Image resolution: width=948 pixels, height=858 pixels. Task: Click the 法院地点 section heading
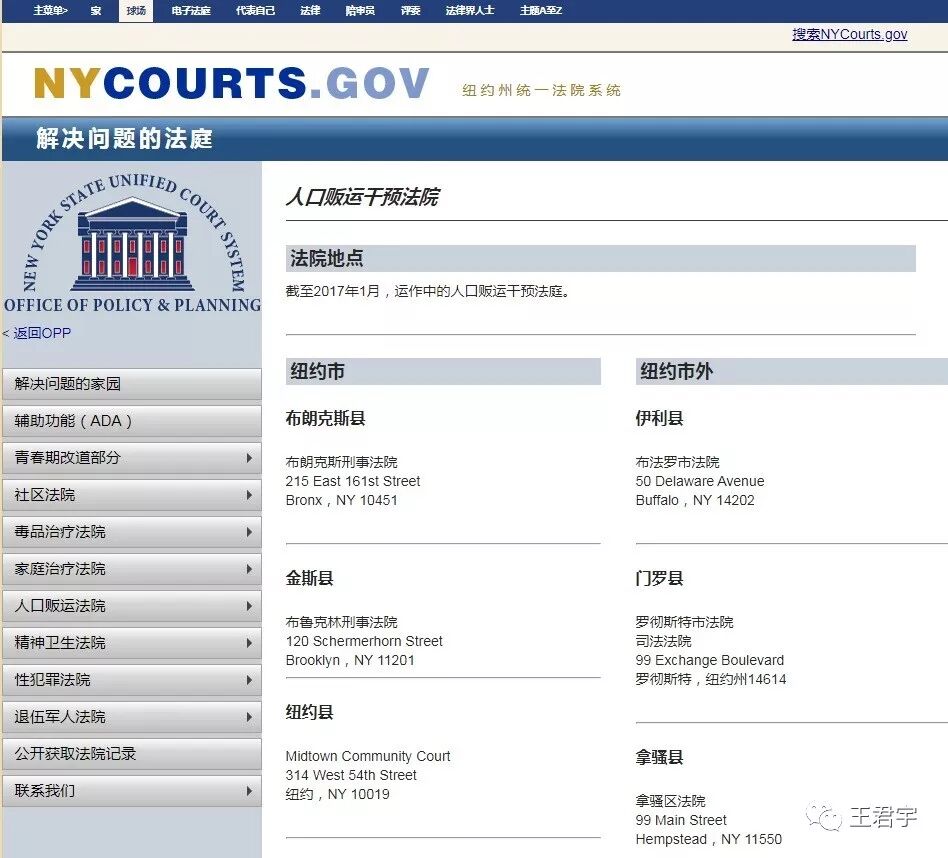326,258
